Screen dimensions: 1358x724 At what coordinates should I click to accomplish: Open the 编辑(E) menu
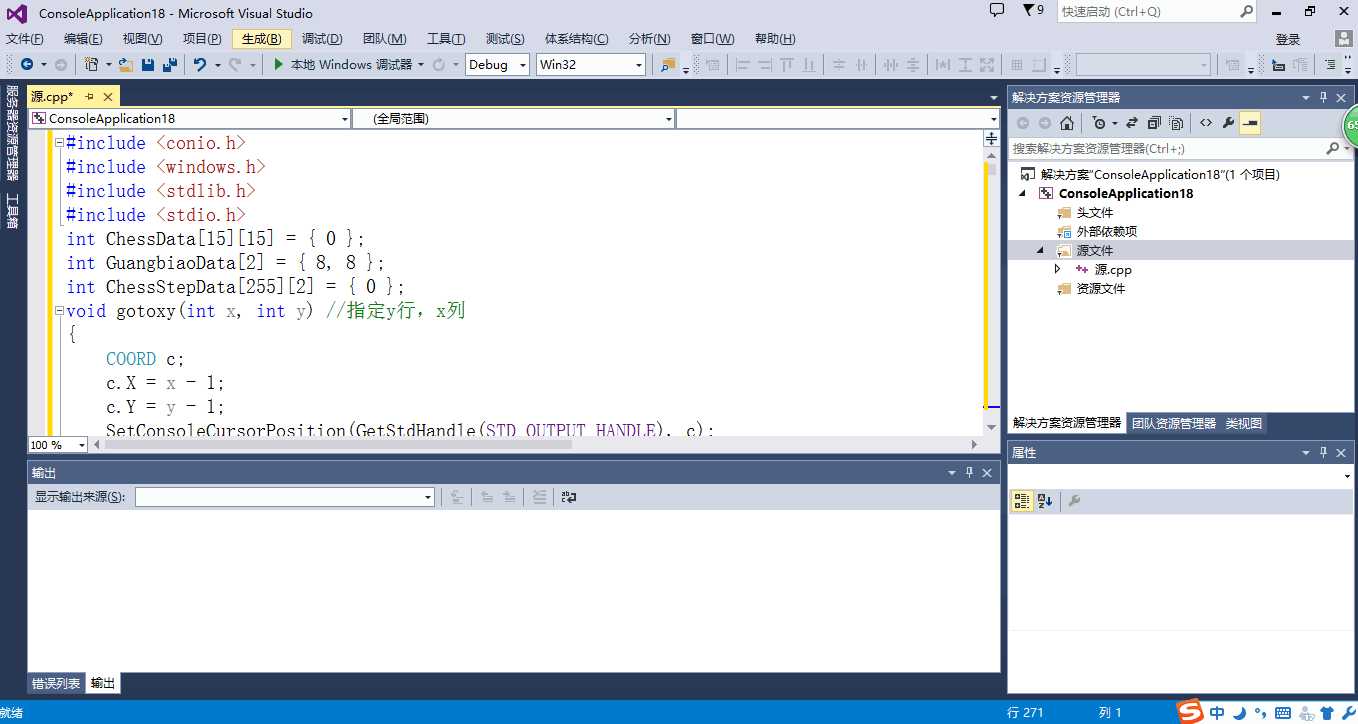(83, 39)
